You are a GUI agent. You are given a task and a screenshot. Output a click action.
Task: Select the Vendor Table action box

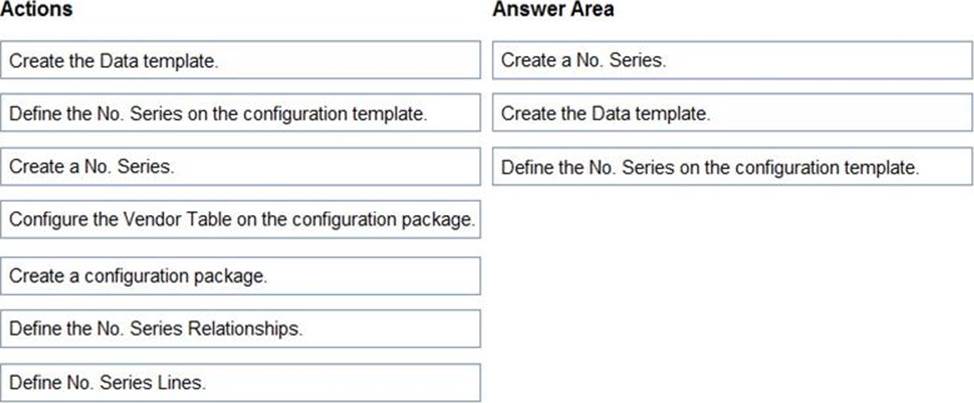[x=241, y=220]
